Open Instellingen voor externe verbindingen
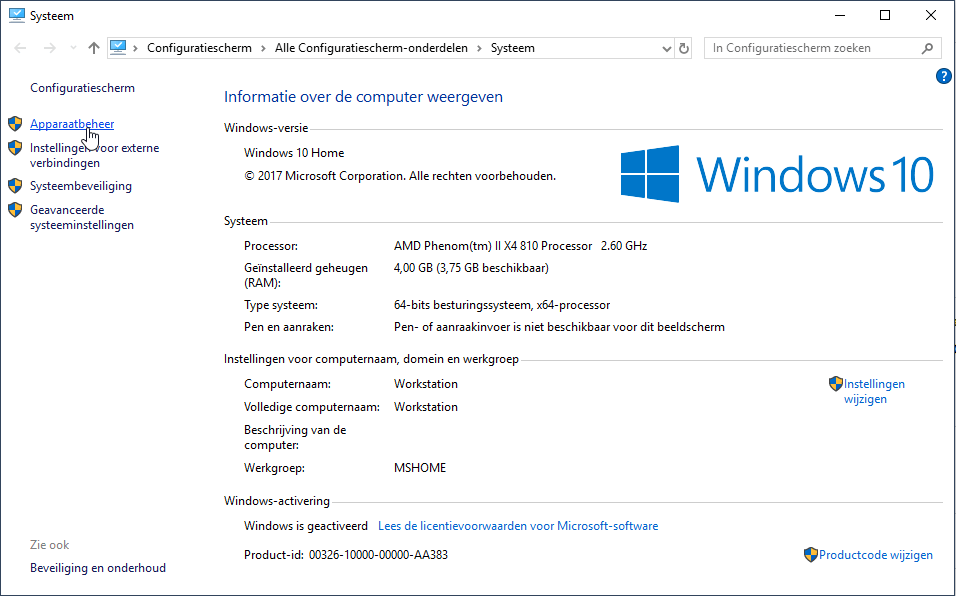Screen dimensions: 956x596 (x=94, y=155)
